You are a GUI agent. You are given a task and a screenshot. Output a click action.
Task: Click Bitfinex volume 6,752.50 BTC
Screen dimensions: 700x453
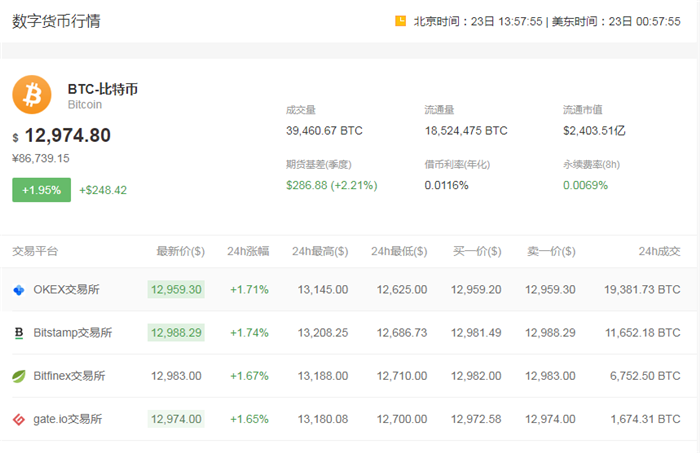click(645, 376)
